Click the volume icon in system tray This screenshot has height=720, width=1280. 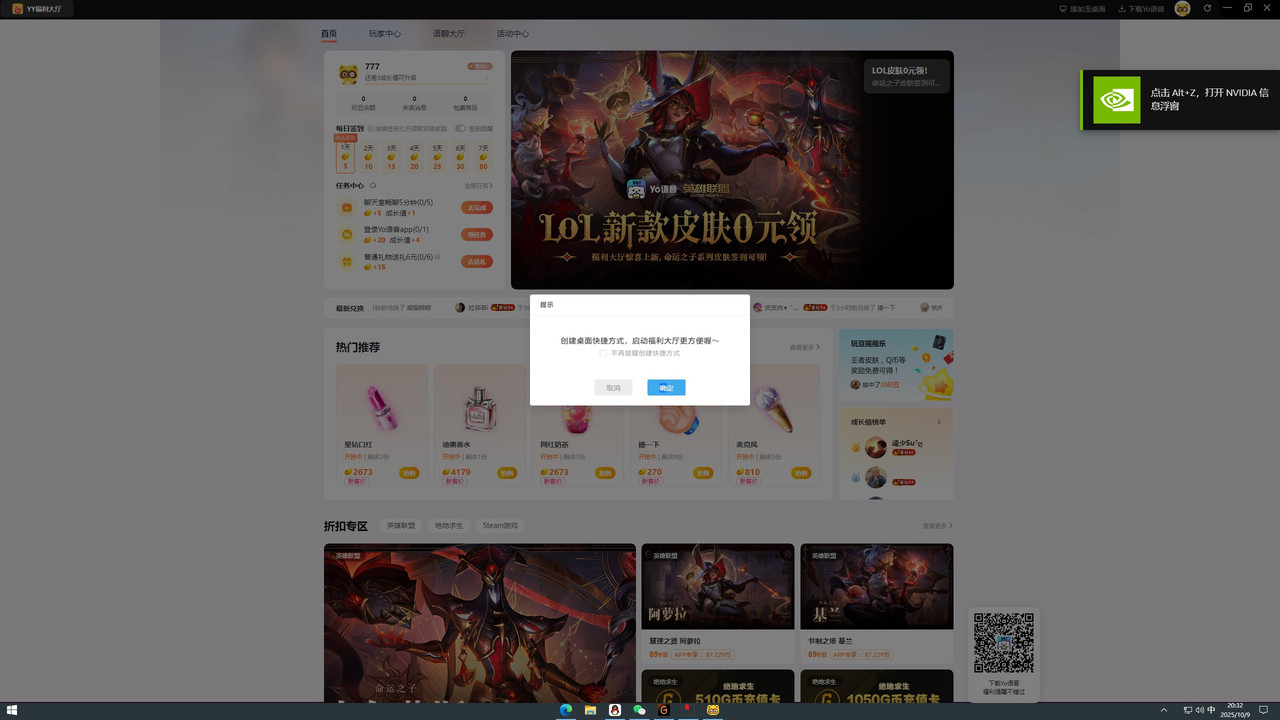[x=1199, y=711]
